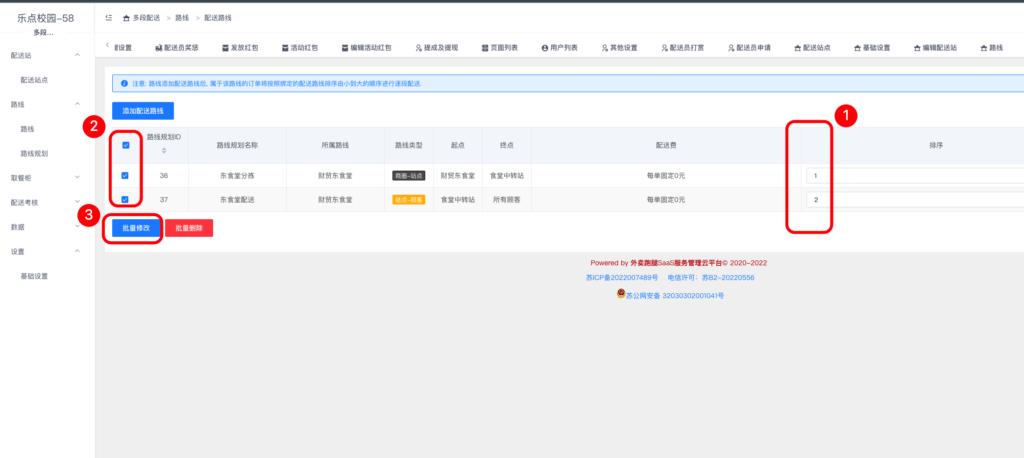Open 路线规划 in the sidebar
1024x458 pixels.
[34, 154]
